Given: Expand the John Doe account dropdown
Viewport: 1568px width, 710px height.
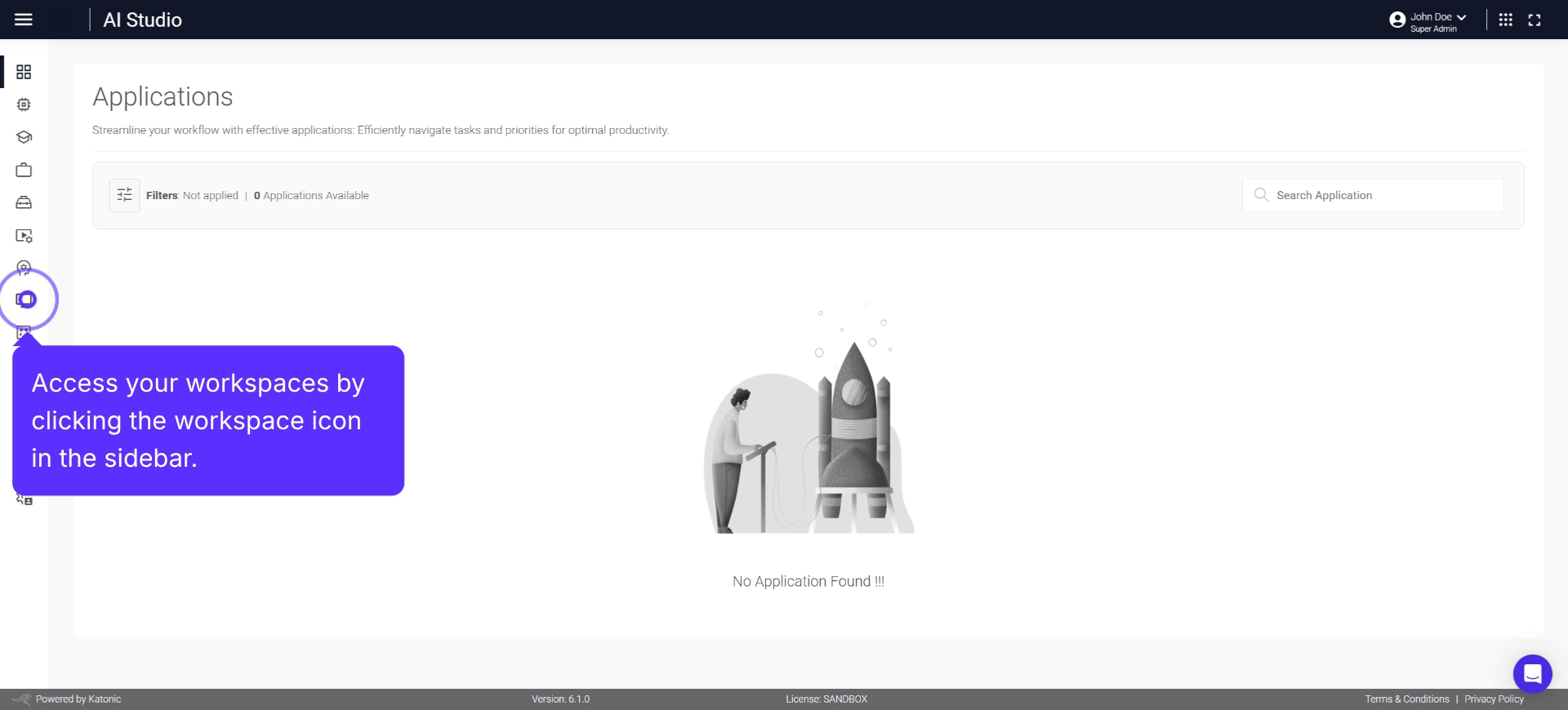Looking at the screenshot, I should pos(1461,17).
